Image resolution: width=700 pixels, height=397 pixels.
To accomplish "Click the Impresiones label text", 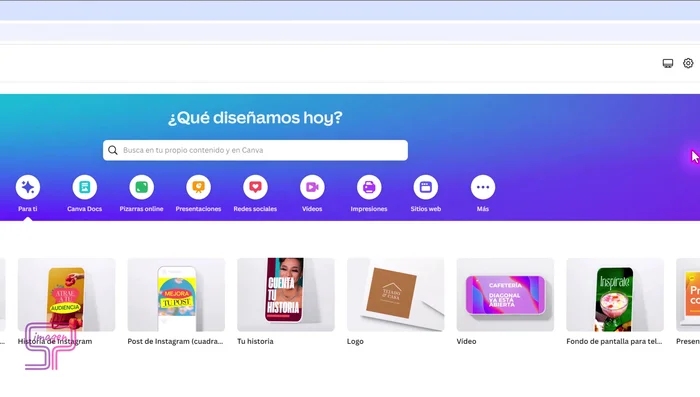I will click(x=369, y=209).
